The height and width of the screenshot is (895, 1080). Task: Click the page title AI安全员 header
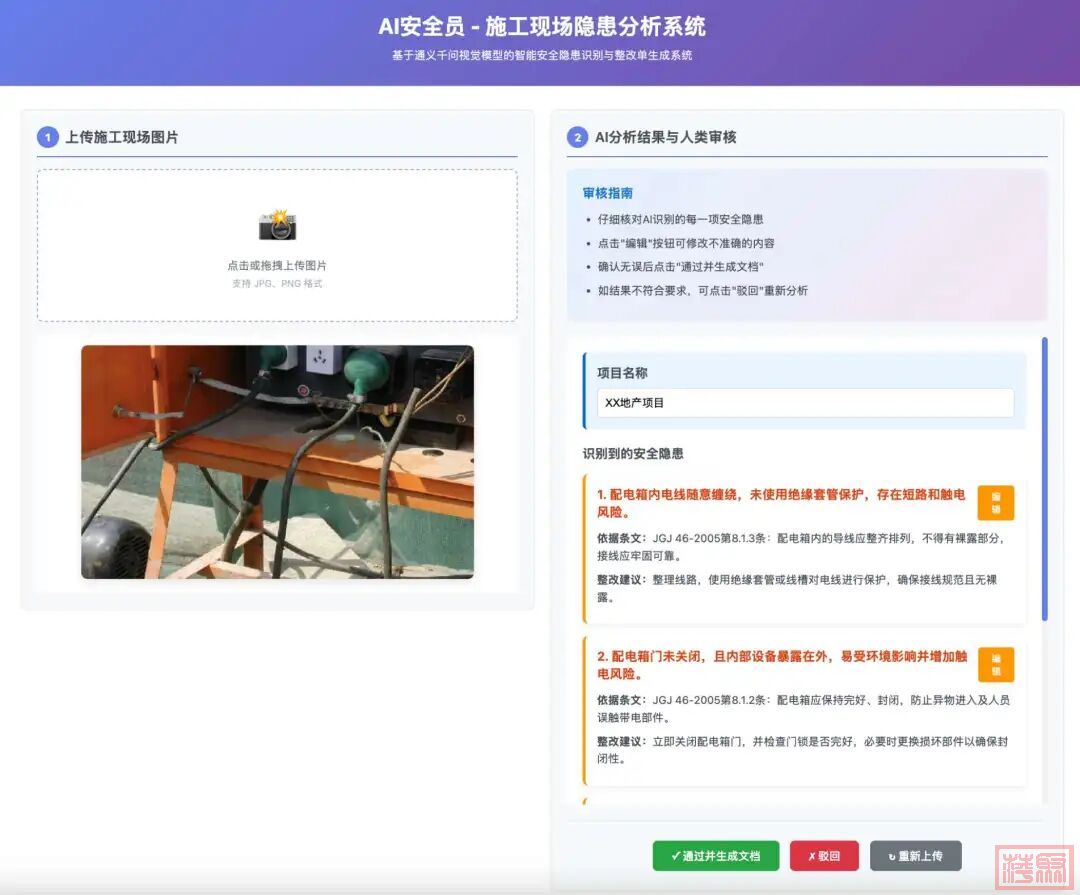pos(541,26)
